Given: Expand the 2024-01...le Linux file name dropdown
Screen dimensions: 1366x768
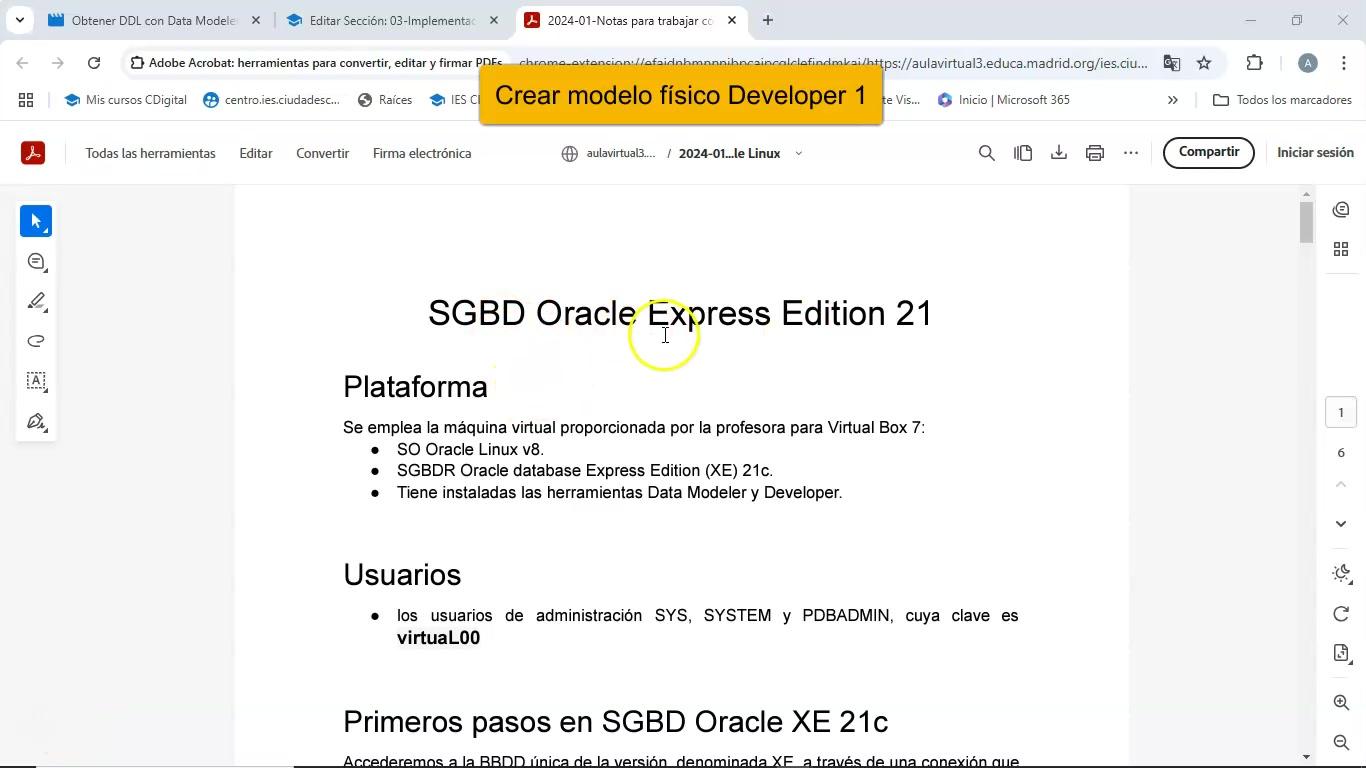Looking at the screenshot, I should (798, 153).
